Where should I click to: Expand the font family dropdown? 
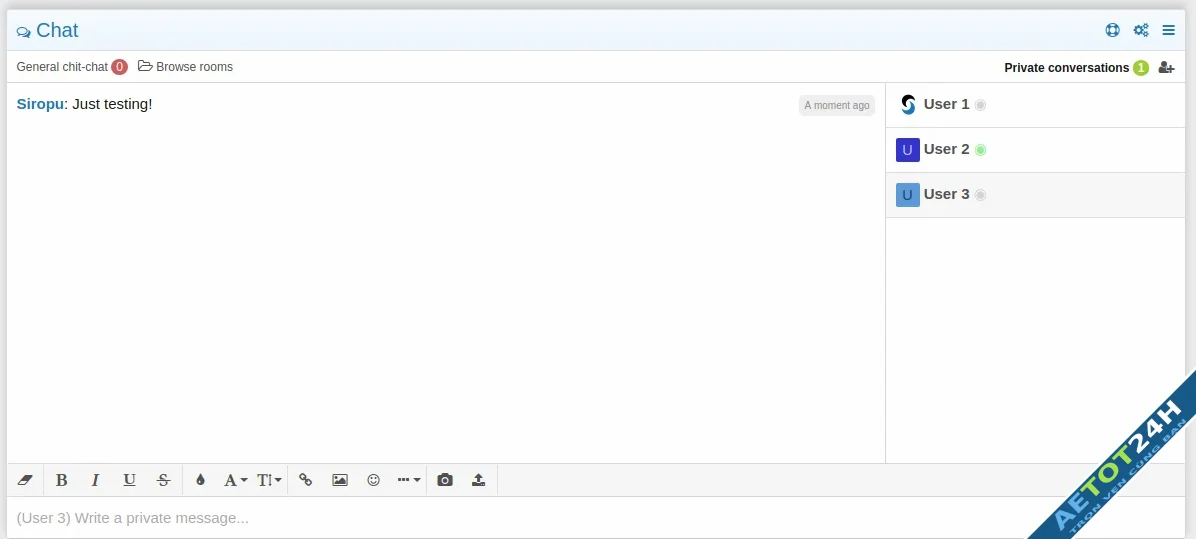tap(235, 480)
